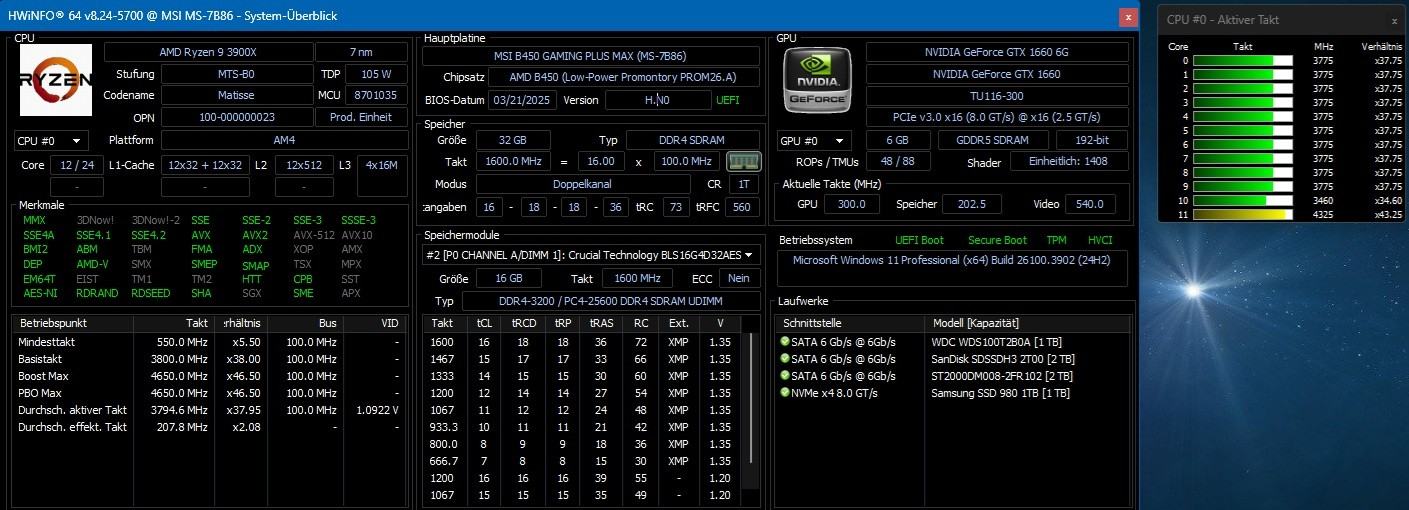
Task: Click the Secure Boot label
Action: point(997,240)
